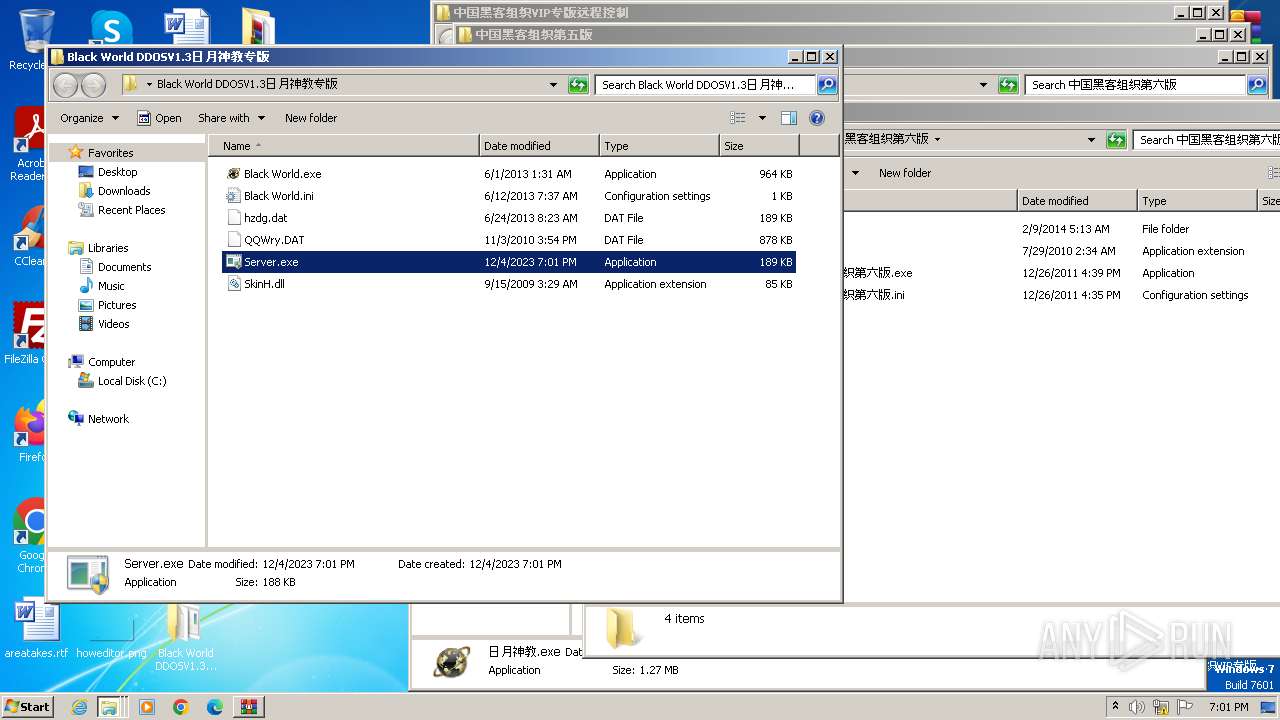Viewport: 1280px width, 720px height.
Task: Open Desktop in navigation pane
Action: click(x=117, y=172)
